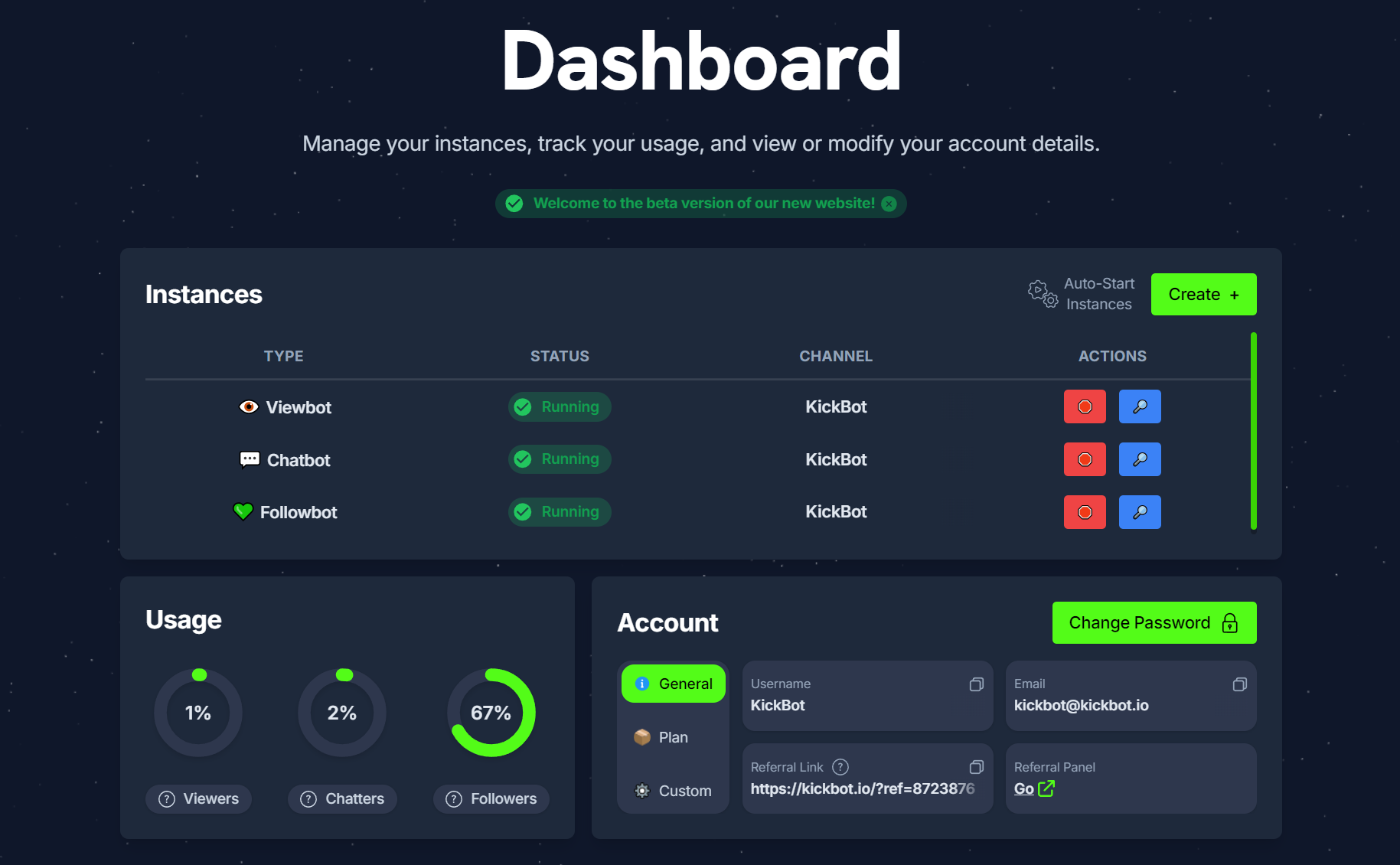Viewport: 1400px width, 865px height.
Task: Copy the Referral Link
Action: [x=976, y=767]
